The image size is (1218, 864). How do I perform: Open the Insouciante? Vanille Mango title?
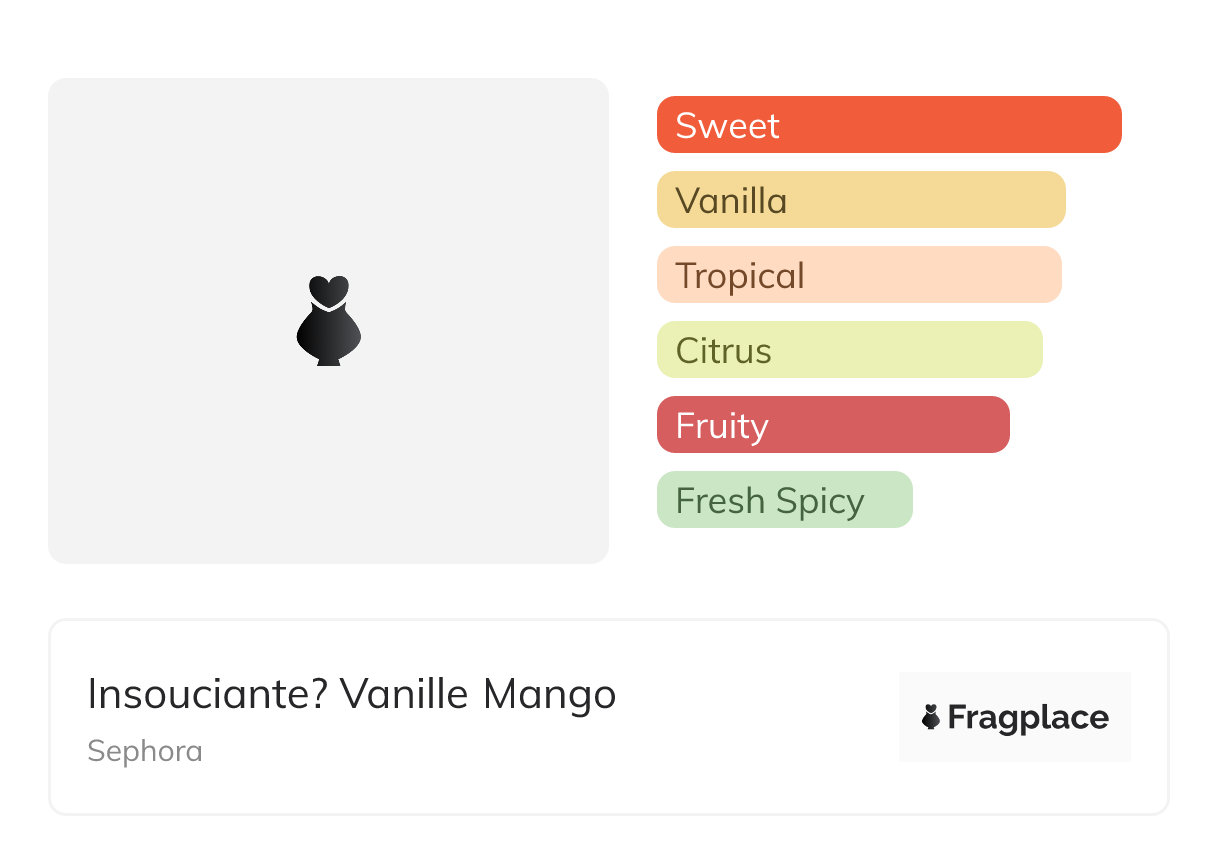(352, 694)
